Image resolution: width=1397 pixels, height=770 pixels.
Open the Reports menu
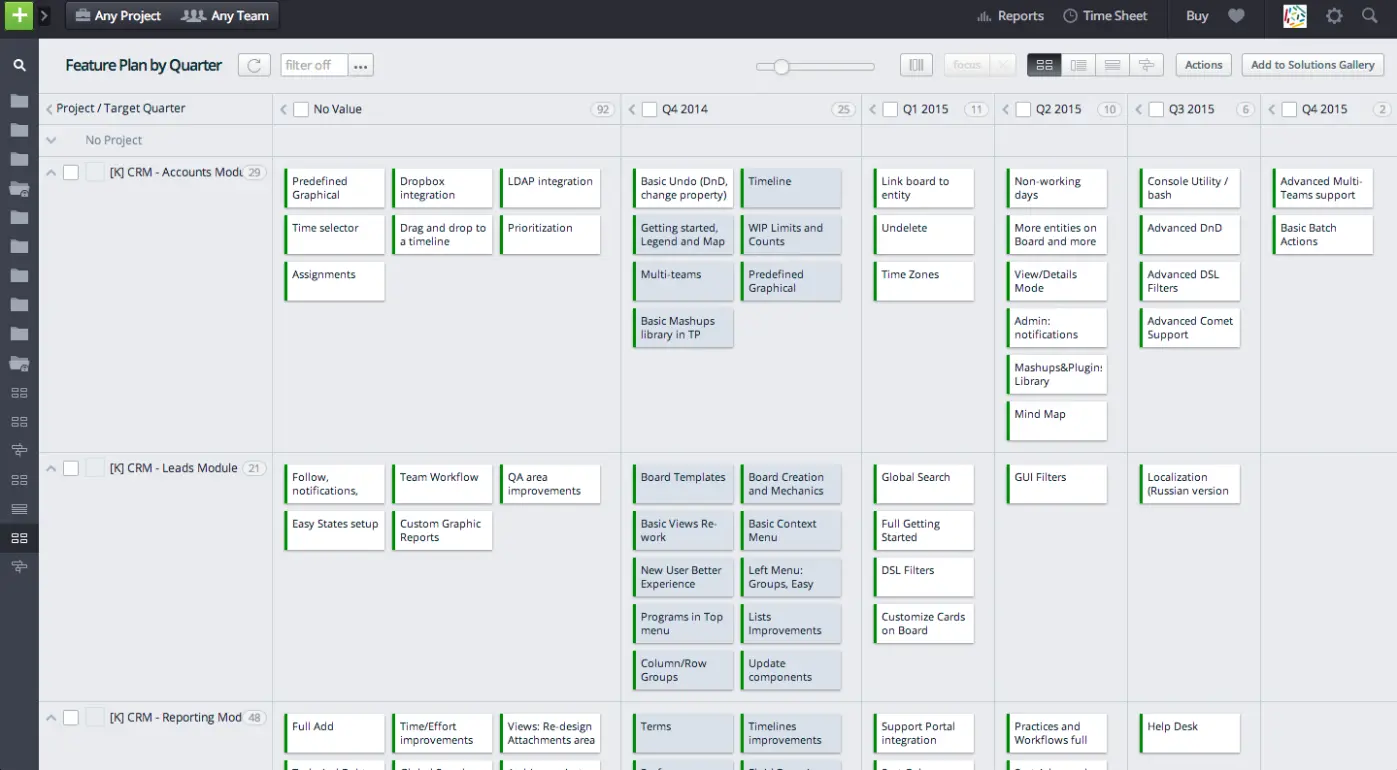(1010, 16)
